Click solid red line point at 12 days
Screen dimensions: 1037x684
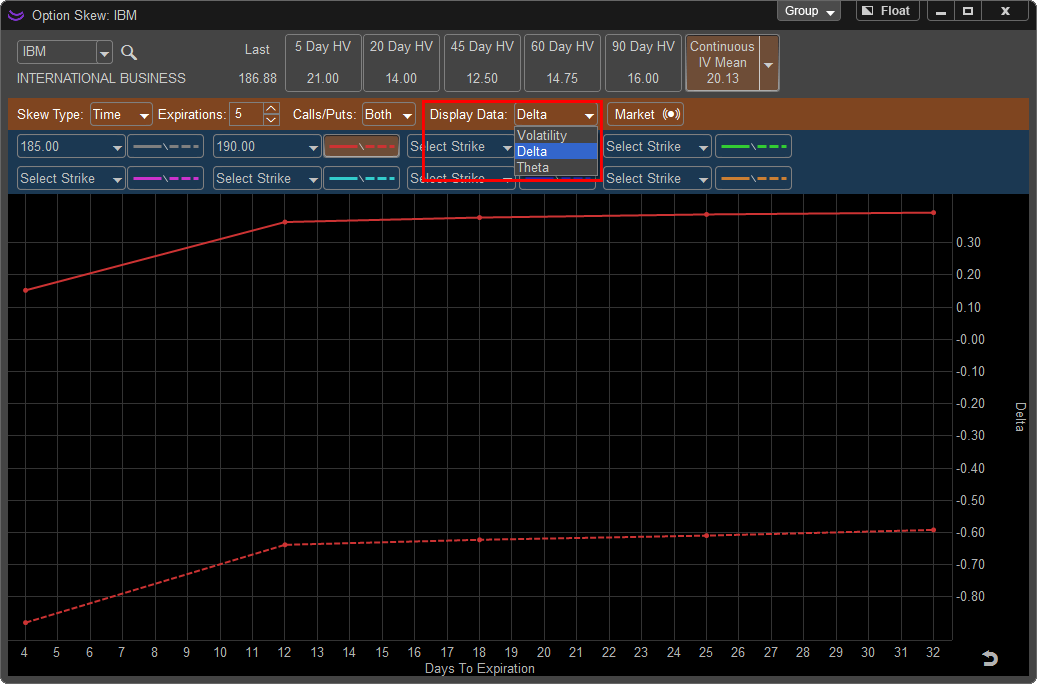[x=285, y=222]
